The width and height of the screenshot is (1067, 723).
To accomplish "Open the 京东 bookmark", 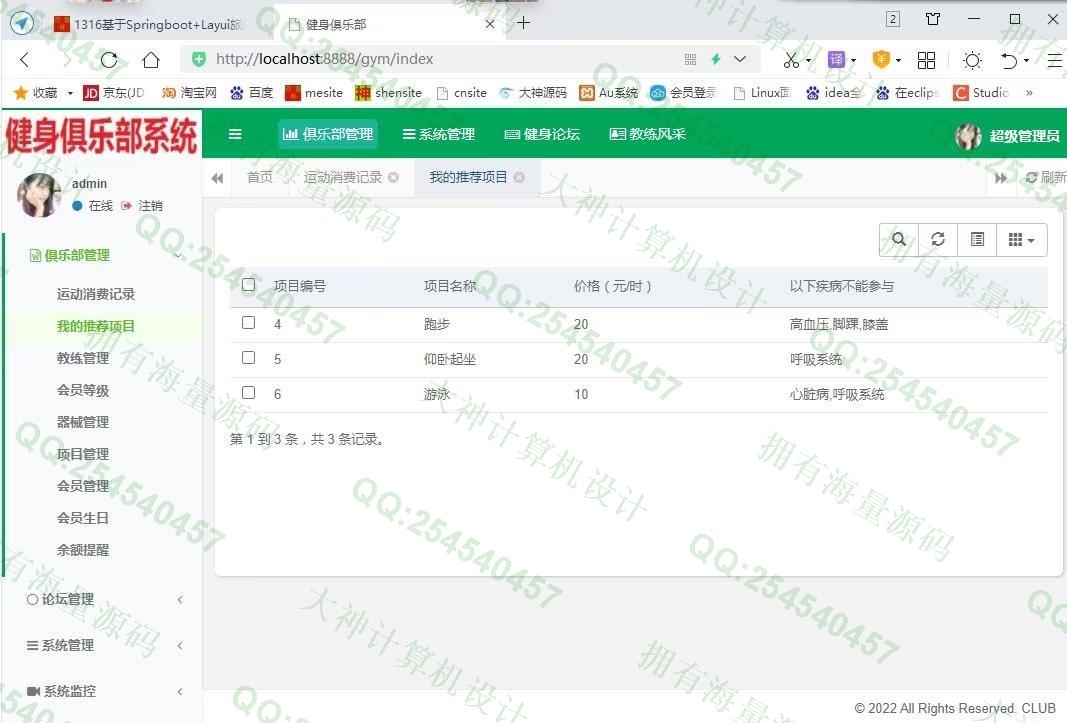I will (114, 93).
